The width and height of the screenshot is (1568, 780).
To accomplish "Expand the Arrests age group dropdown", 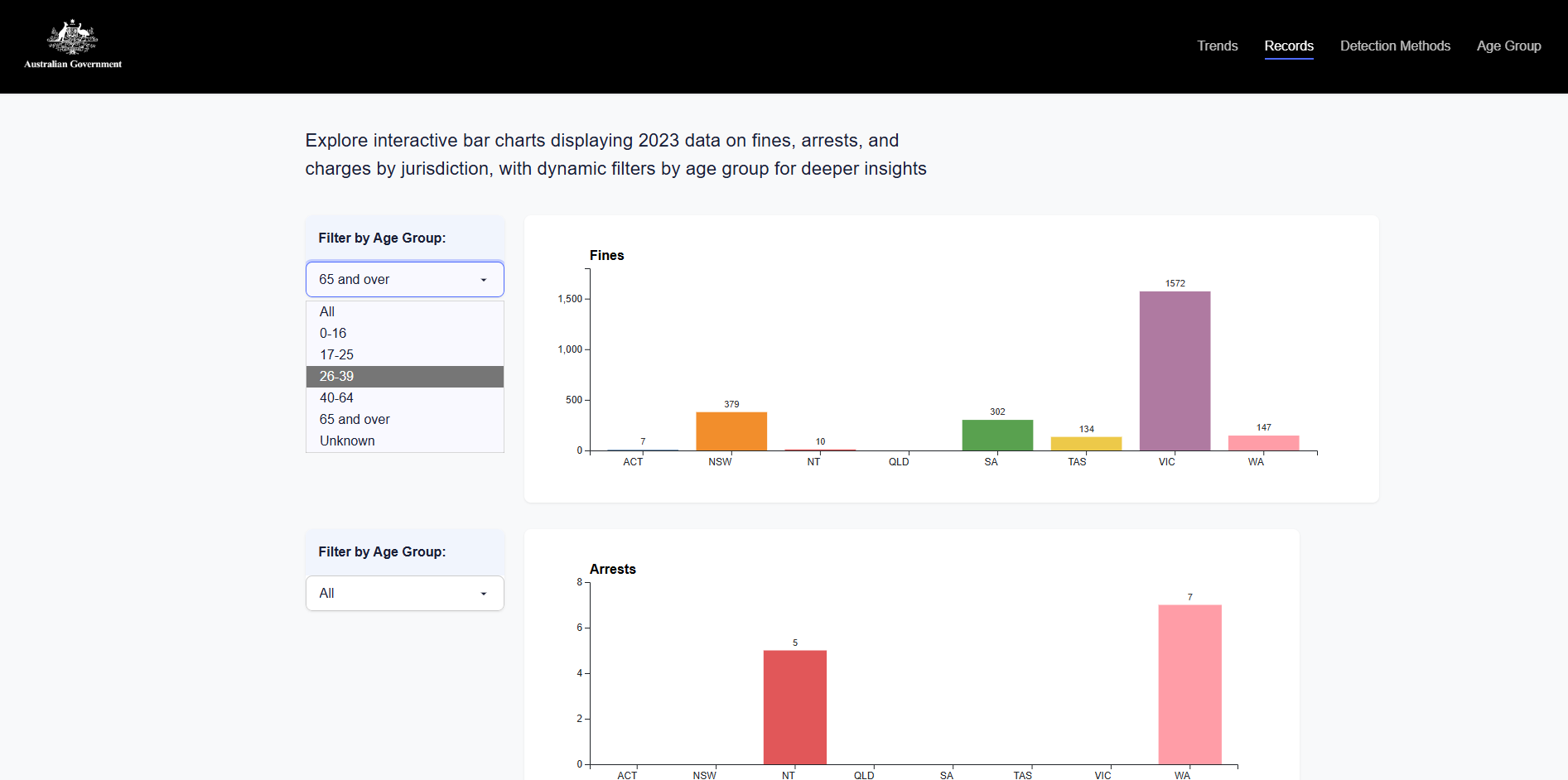I will (x=404, y=594).
